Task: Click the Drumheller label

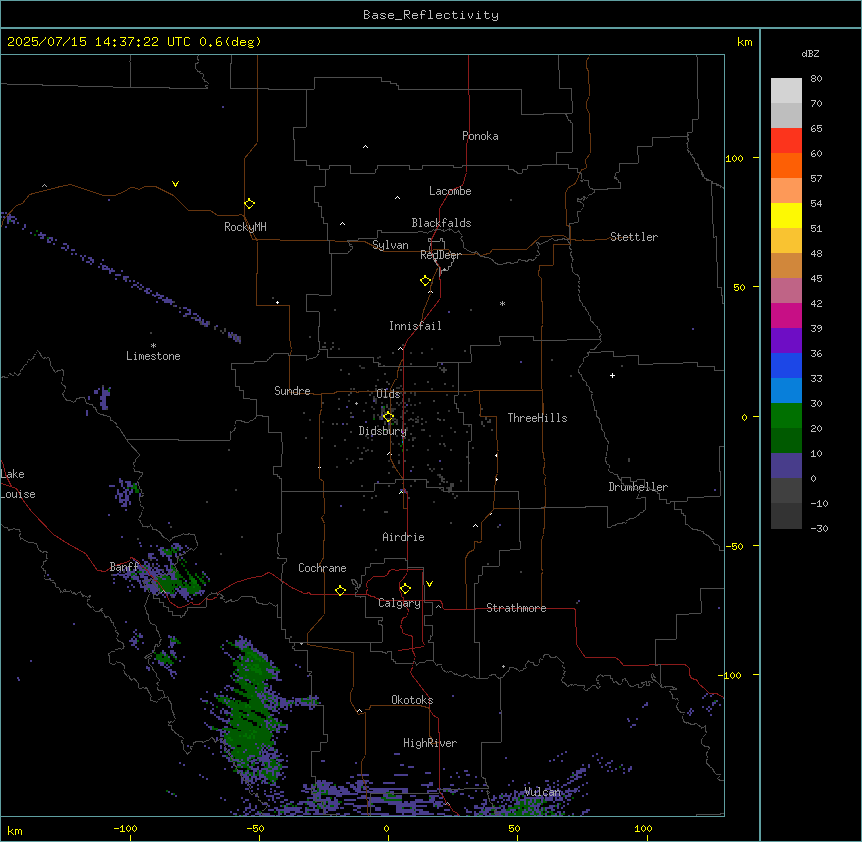Action: (638, 487)
